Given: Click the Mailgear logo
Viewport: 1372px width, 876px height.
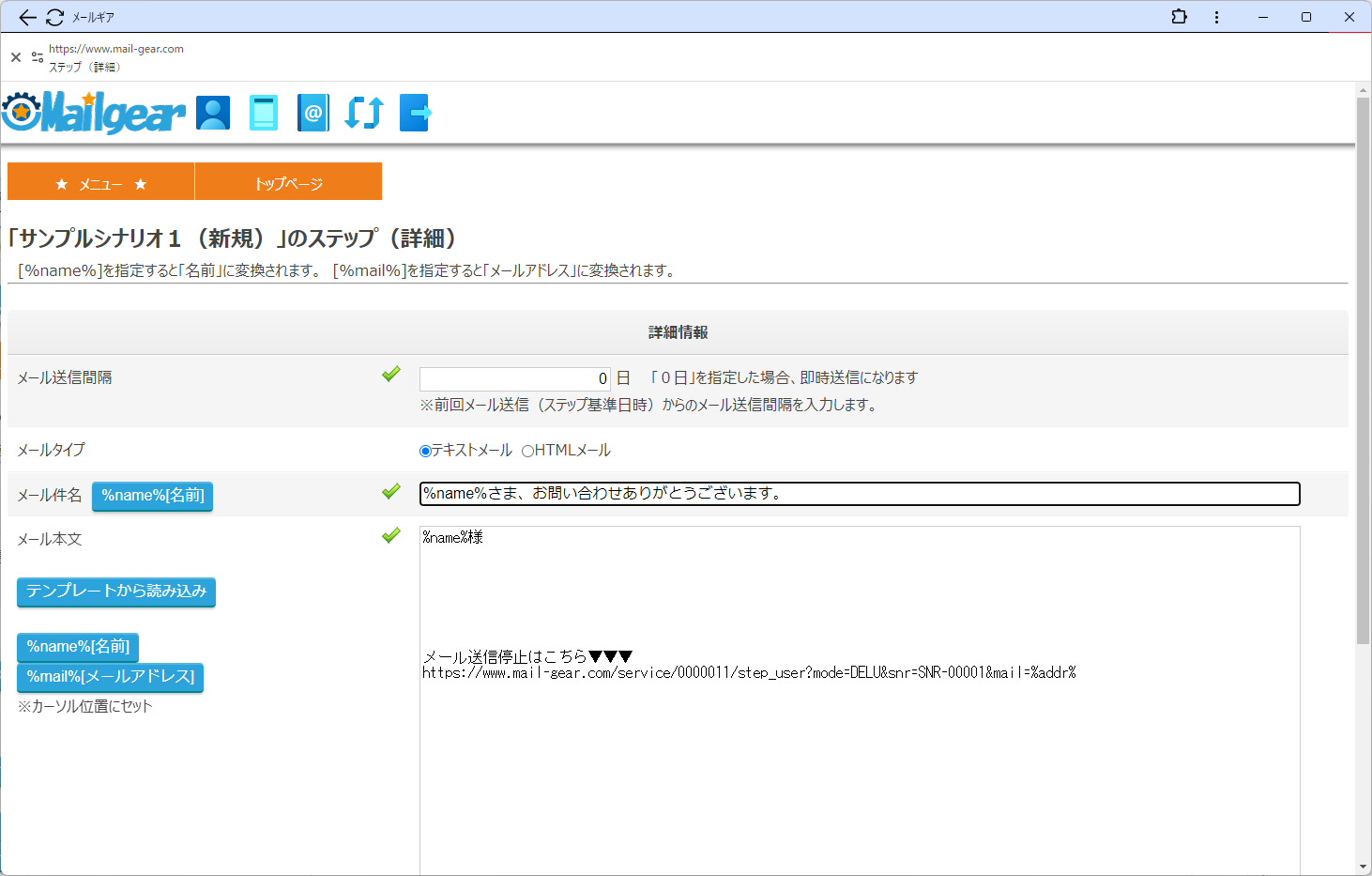Looking at the screenshot, I should (x=93, y=113).
